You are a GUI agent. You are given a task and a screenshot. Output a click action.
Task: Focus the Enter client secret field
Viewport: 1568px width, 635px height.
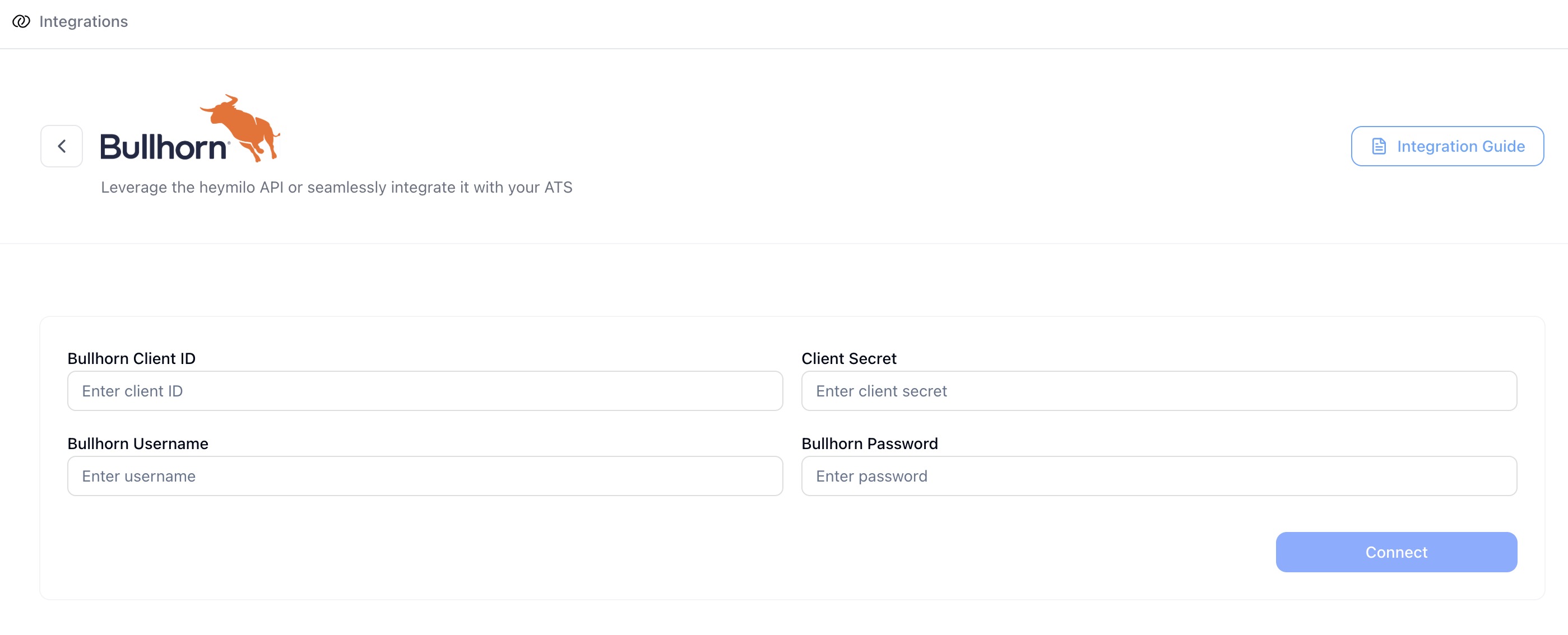(1158, 391)
